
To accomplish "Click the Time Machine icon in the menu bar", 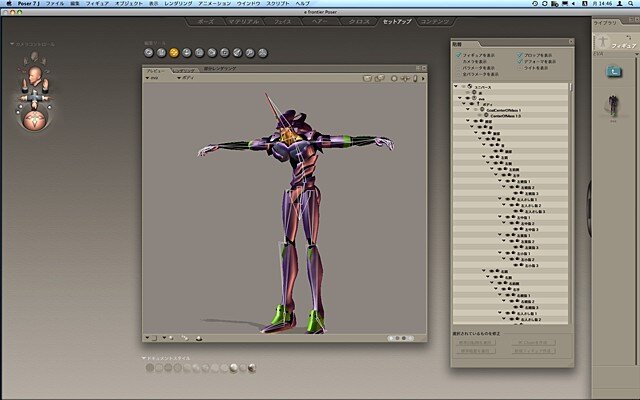I will pos(535,3).
